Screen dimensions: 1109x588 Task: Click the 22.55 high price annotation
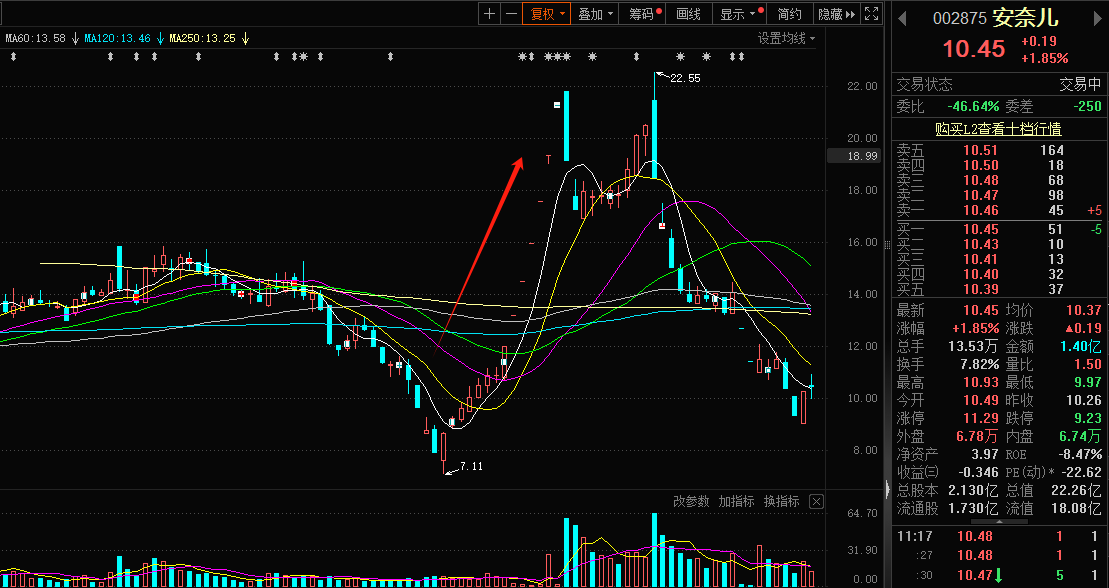pyautogui.click(x=685, y=78)
